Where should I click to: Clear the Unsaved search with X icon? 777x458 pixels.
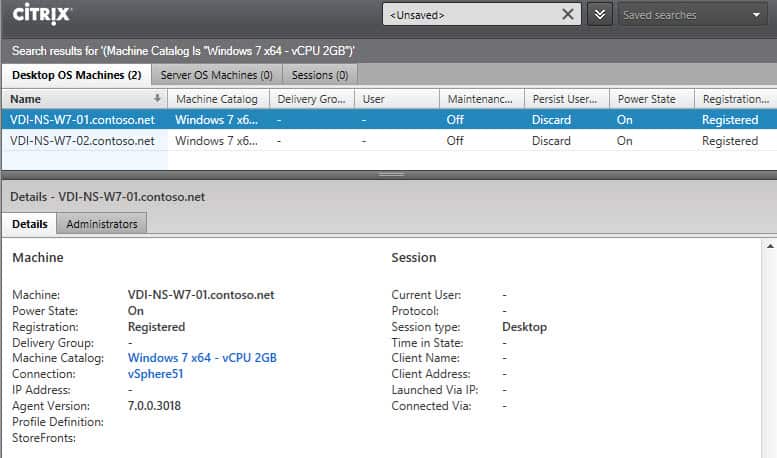tap(568, 15)
